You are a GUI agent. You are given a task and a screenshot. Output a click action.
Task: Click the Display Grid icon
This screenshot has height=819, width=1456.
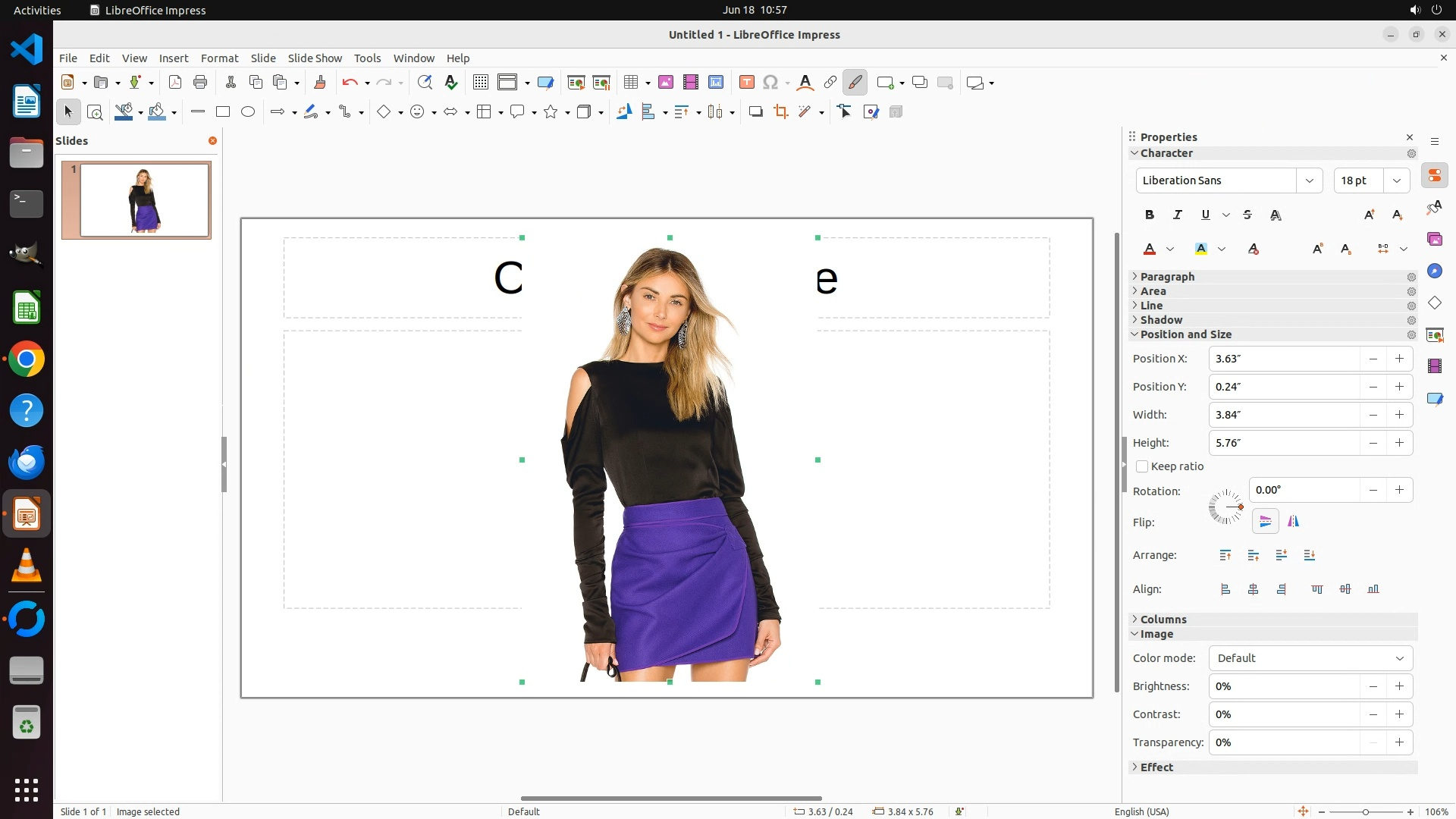tap(480, 83)
